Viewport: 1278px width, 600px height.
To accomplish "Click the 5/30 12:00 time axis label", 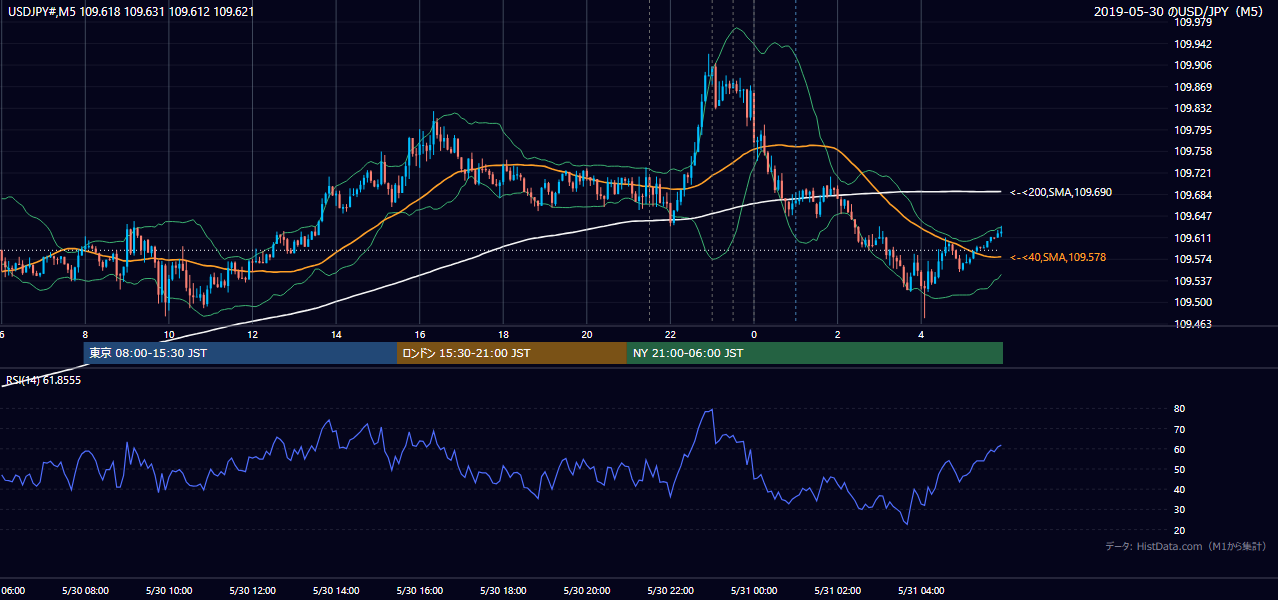I will (252, 591).
